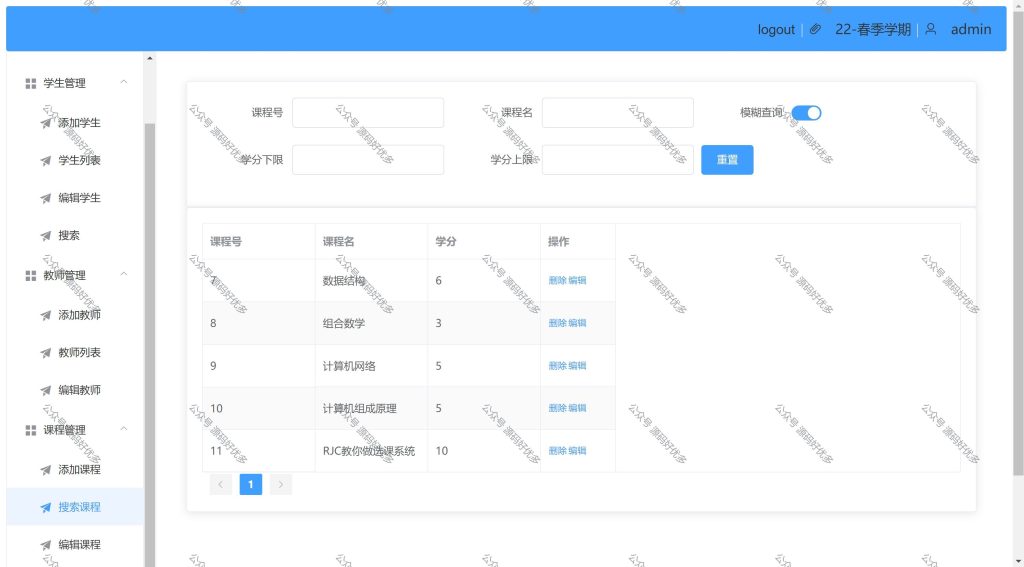The height and width of the screenshot is (567, 1024).
Task: Open the 编辑课程 menu item
Action: point(75,545)
